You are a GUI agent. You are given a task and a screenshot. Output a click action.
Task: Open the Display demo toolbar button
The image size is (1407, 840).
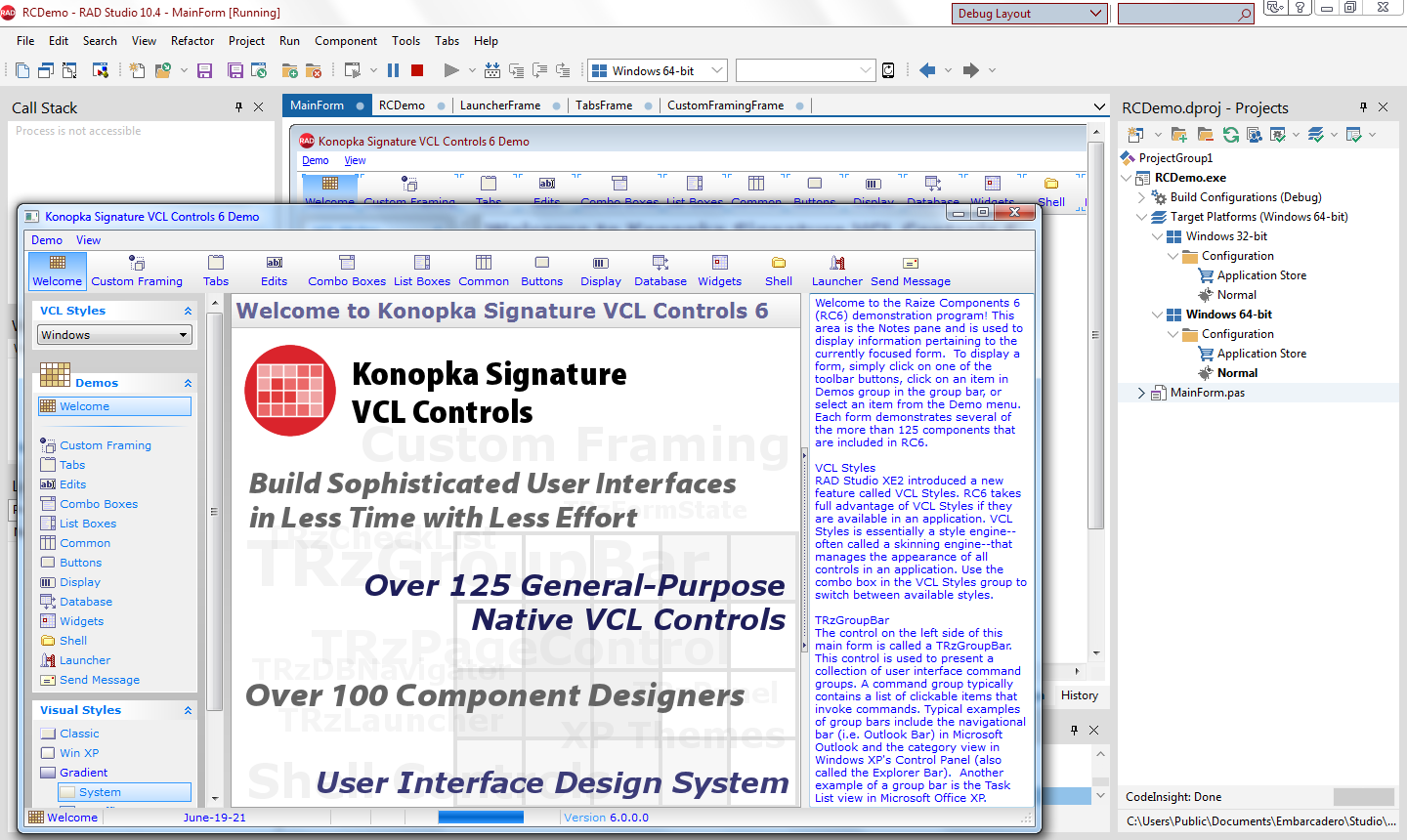601,272
